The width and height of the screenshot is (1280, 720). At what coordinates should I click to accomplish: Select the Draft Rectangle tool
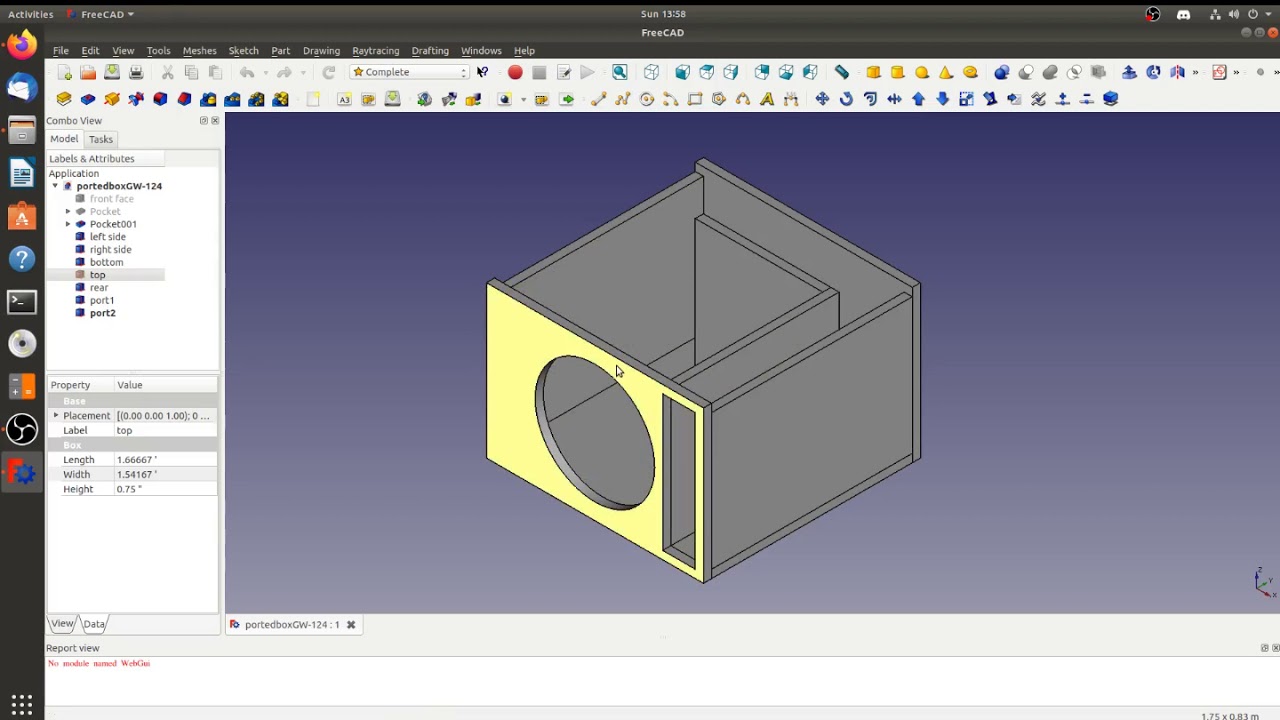pyautogui.click(x=695, y=99)
